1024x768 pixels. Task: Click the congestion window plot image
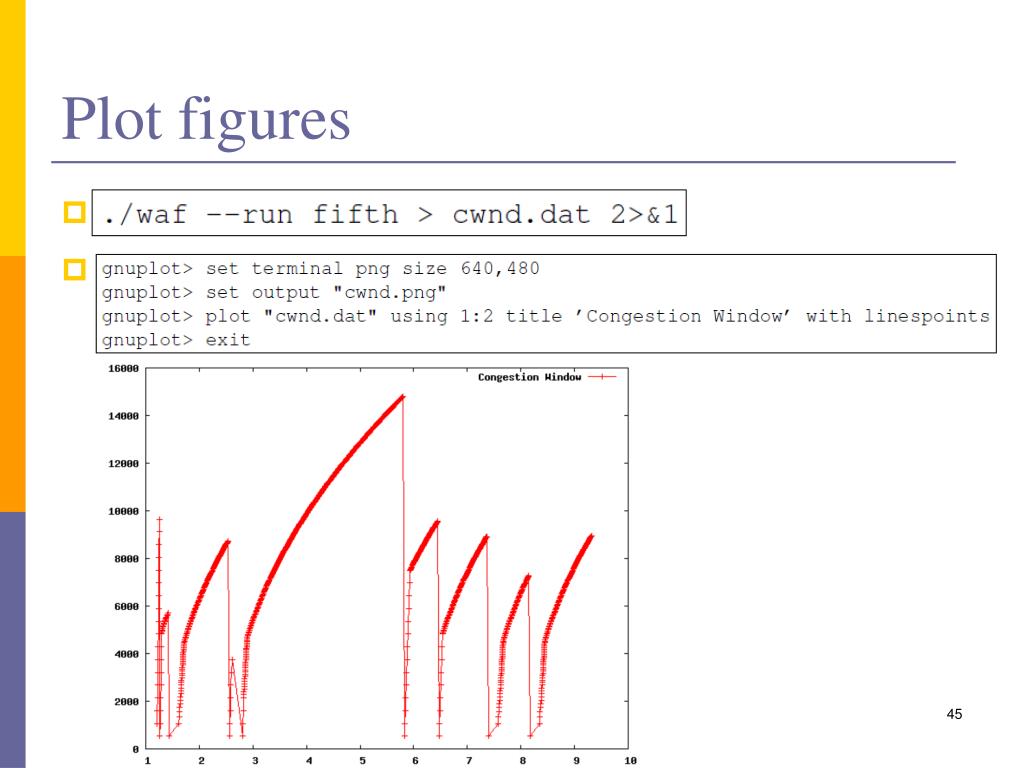tap(372, 565)
